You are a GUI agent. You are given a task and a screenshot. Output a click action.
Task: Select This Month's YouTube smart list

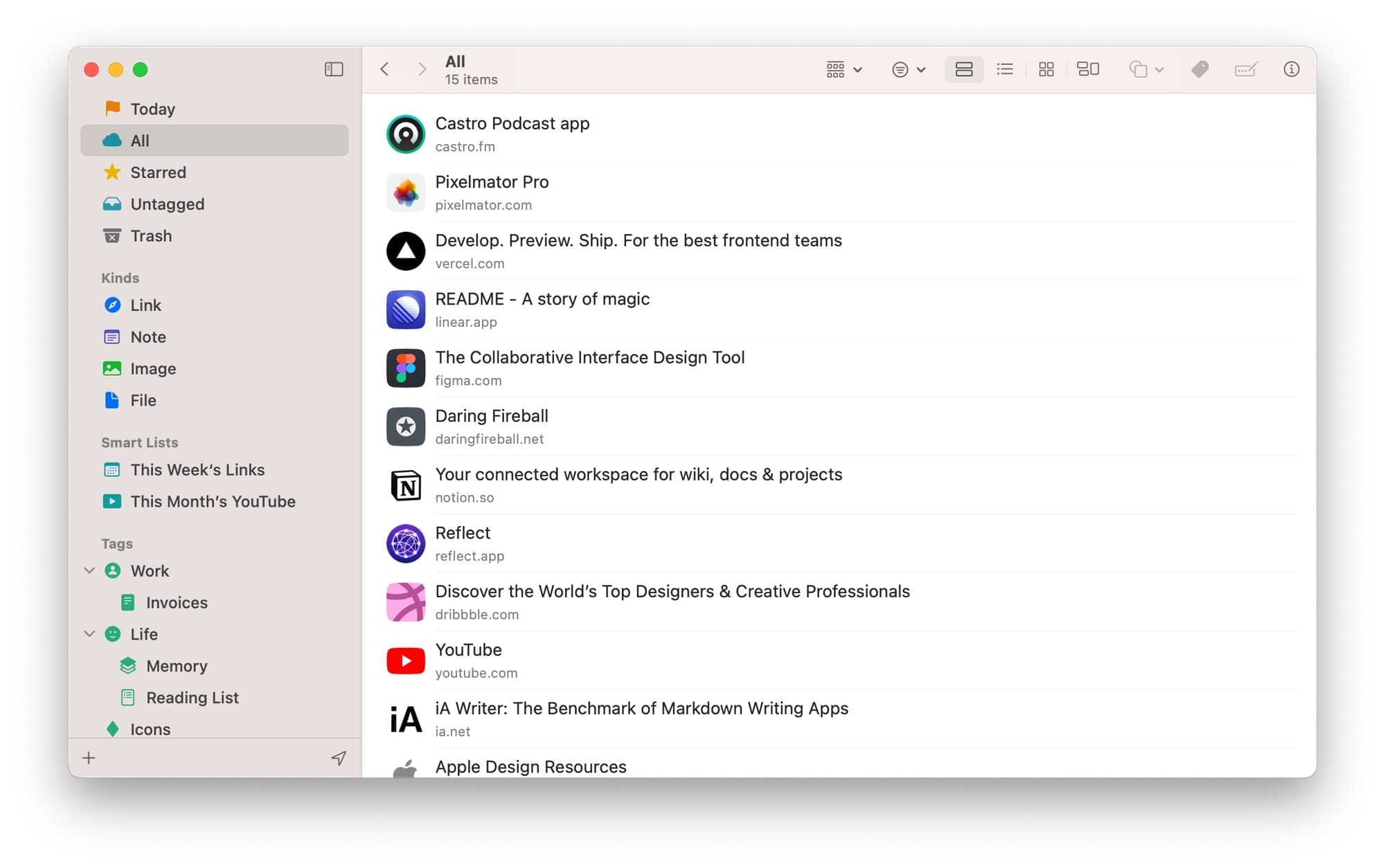point(213,501)
